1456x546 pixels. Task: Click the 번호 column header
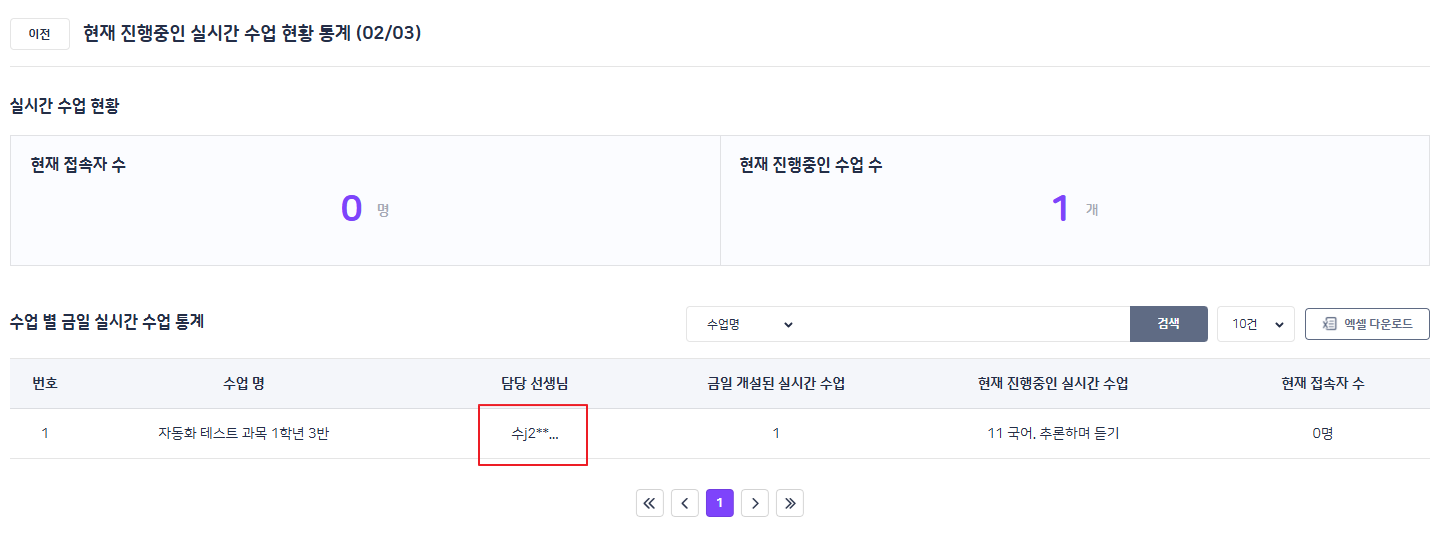pyautogui.click(x=45, y=384)
